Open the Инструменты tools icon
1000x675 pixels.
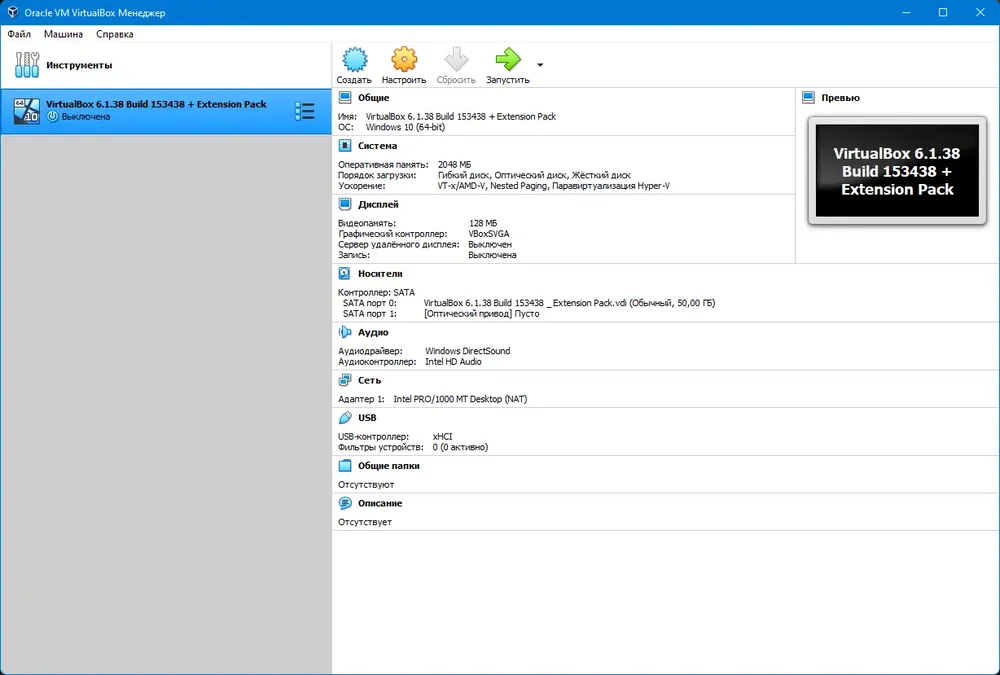pyautogui.click(x=27, y=65)
